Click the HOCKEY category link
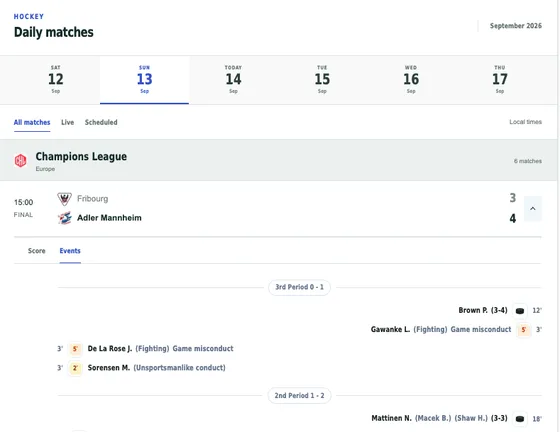Viewport: 560px width, 432px height. (x=29, y=16)
